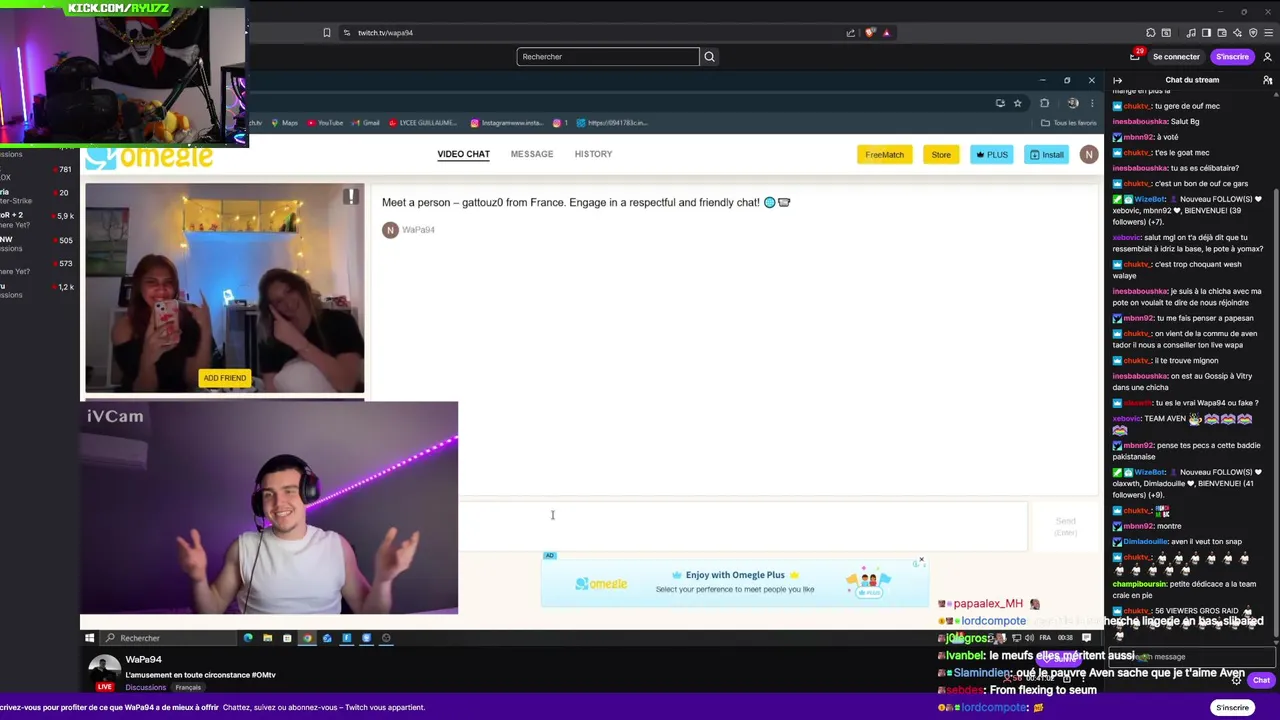Click the ADD FRIEND button
1280x720 pixels.
(224, 378)
